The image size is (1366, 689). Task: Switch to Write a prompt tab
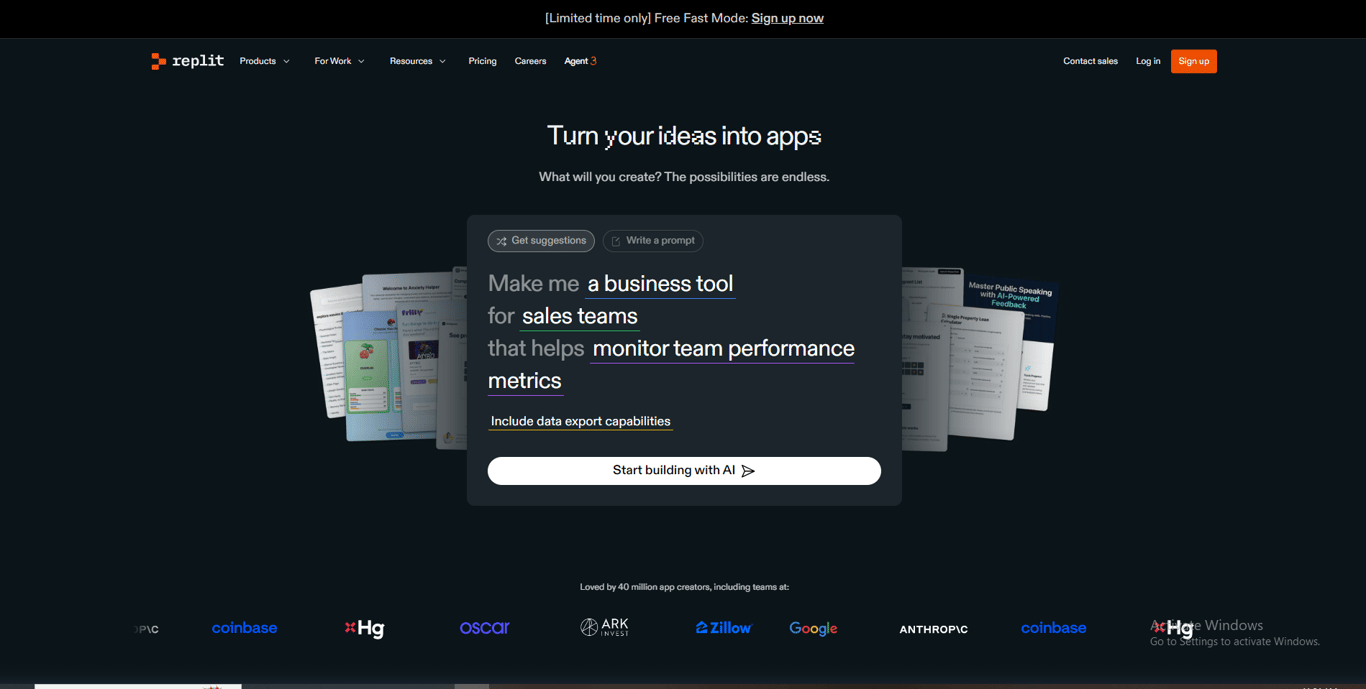coord(653,241)
